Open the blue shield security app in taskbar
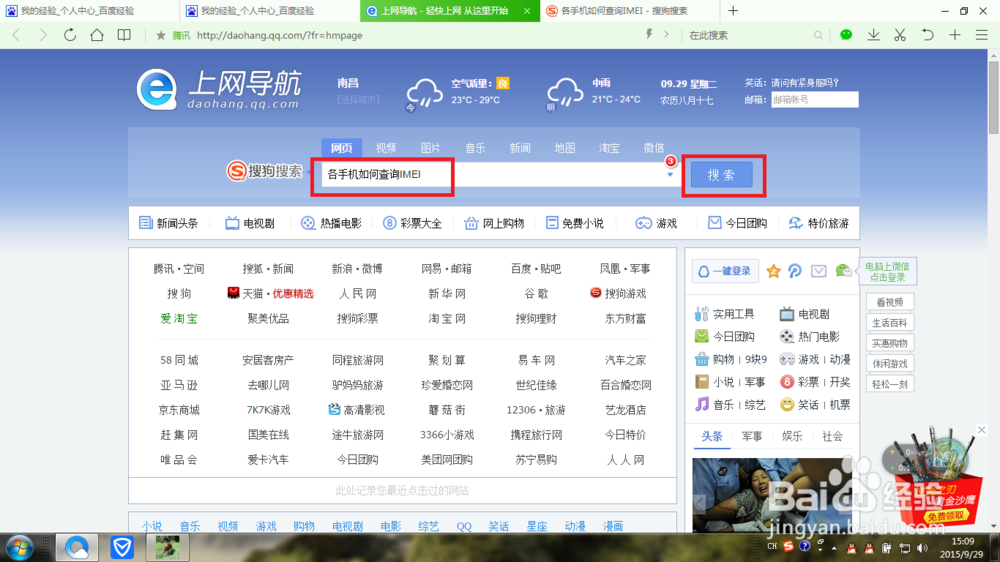This screenshot has height=562, width=1000. coord(121,548)
